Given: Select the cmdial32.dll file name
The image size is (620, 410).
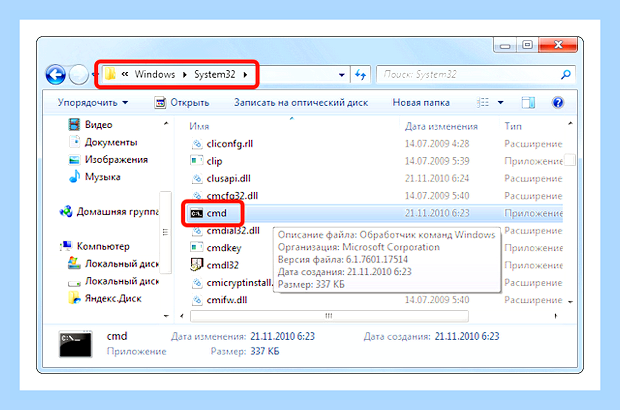Looking at the screenshot, I should pos(233,231).
